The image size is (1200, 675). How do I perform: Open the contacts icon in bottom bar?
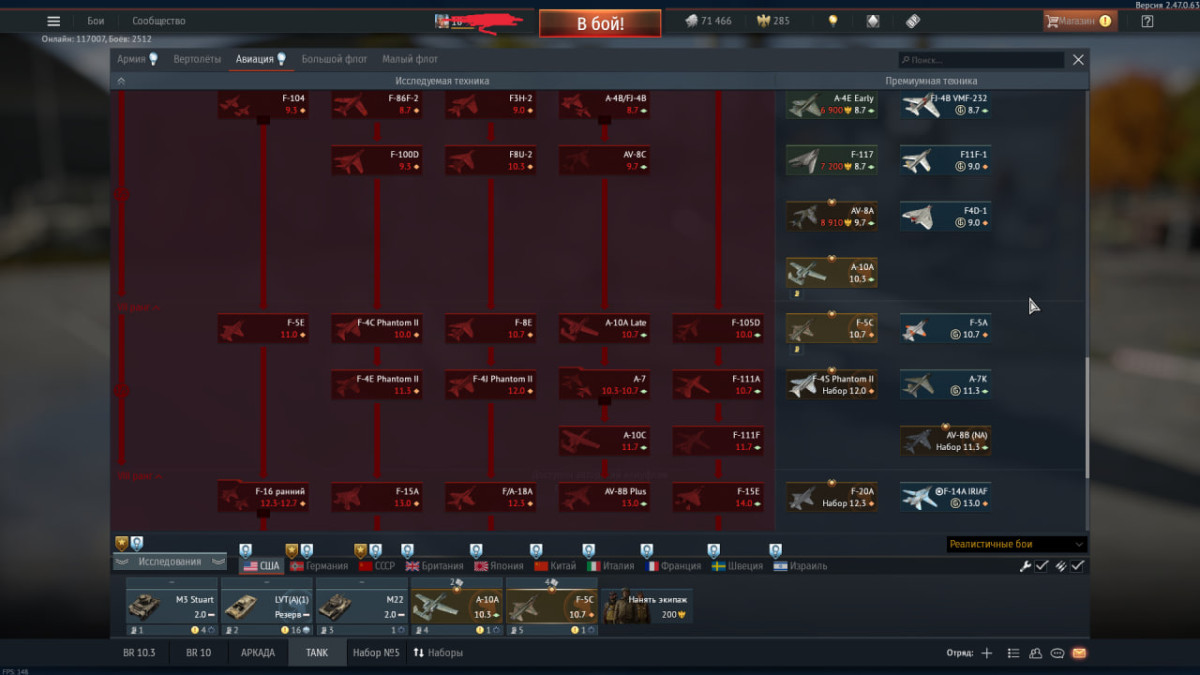tap(1035, 653)
